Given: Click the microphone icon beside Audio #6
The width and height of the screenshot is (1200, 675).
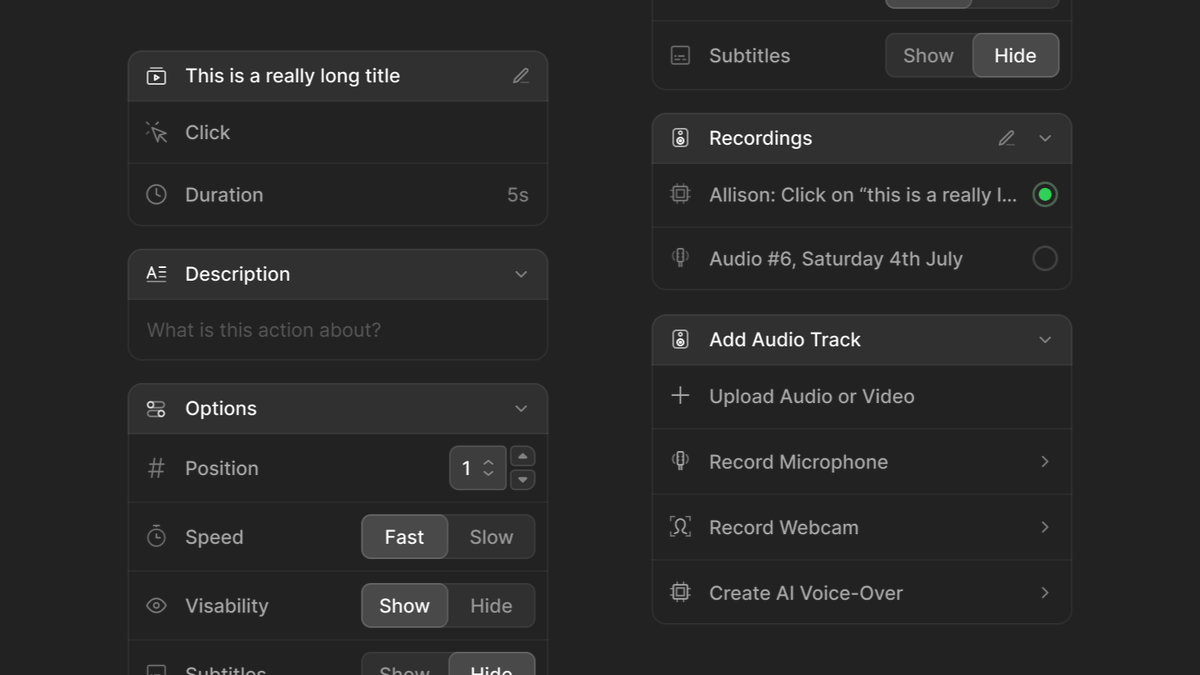Looking at the screenshot, I should point(680,258).
